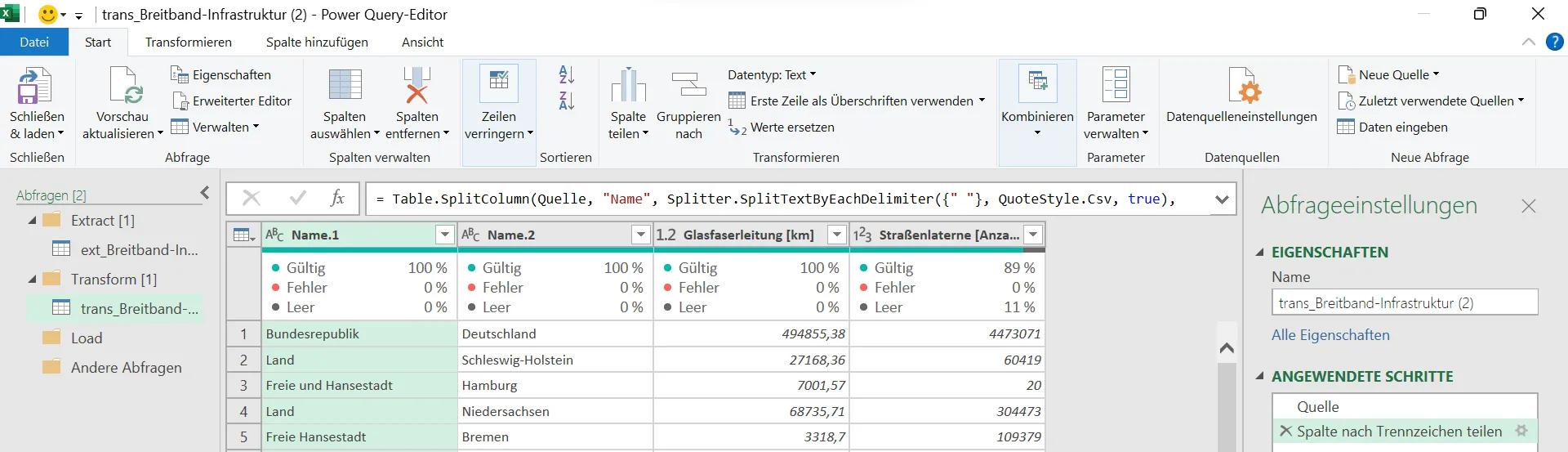Open filter dropdown for Name.2 column
The height and width of the screenshot is (452, 1568).
641,235
